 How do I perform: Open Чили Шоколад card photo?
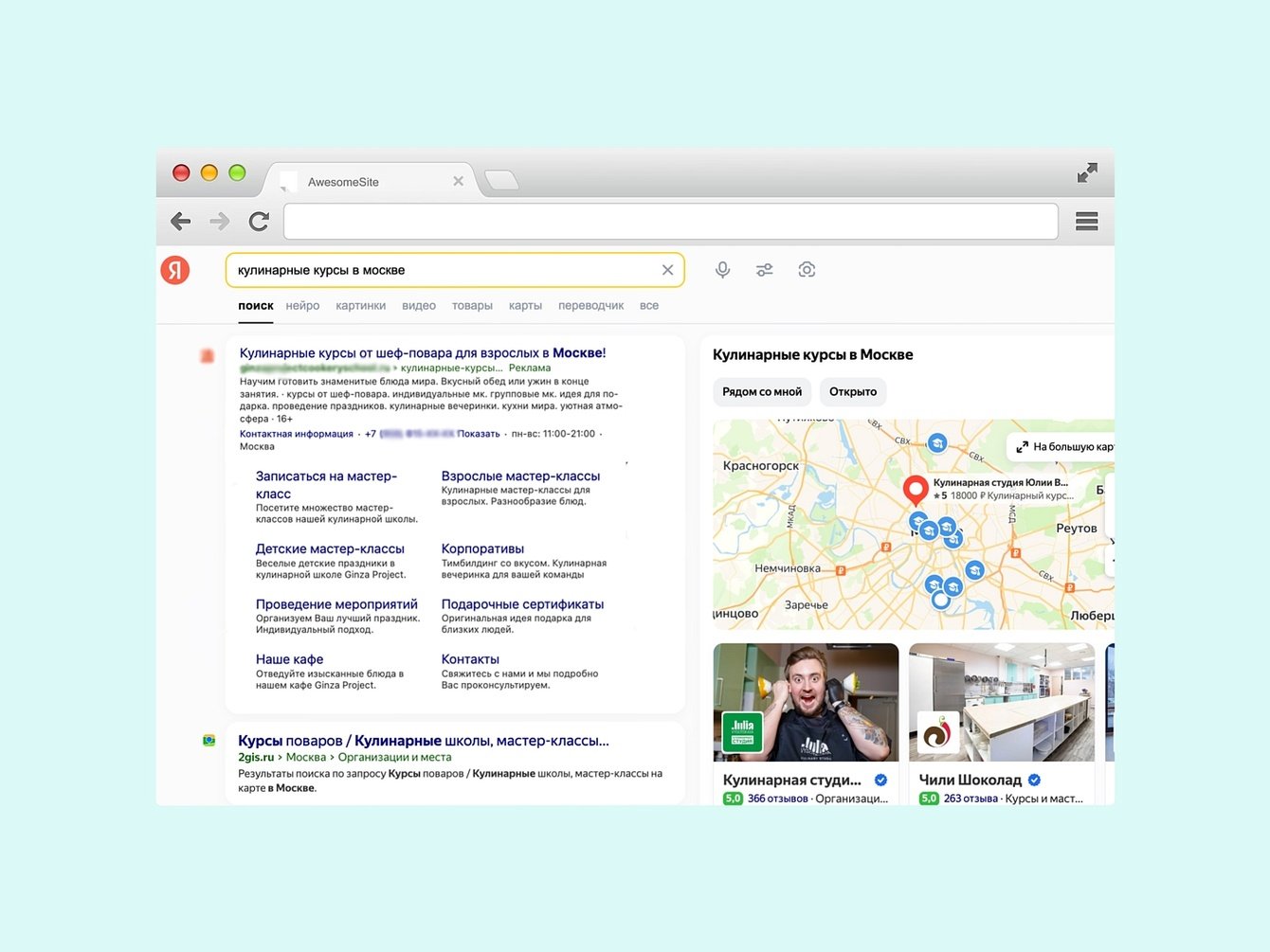point(1001,702)
